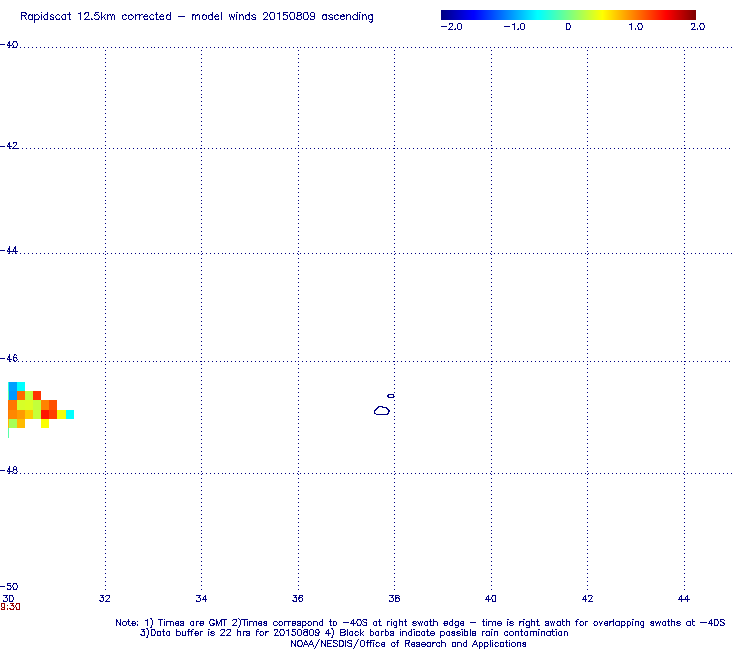The height and width of the screenshot is (650, 740).
Task: Click the small island outline above the larger one
Action: point(391,396)
